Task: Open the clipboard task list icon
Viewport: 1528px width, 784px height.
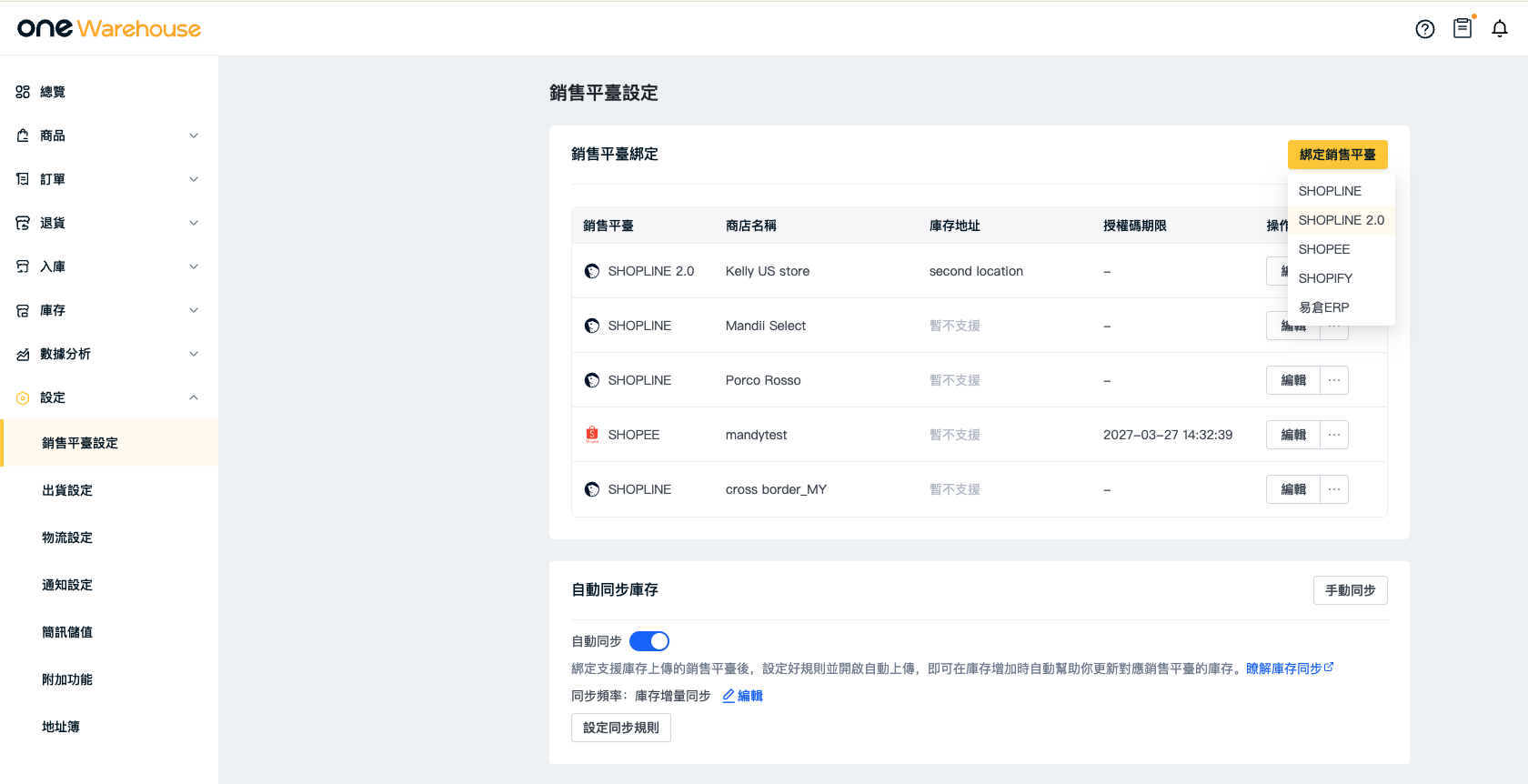Action: (1463, 28)
